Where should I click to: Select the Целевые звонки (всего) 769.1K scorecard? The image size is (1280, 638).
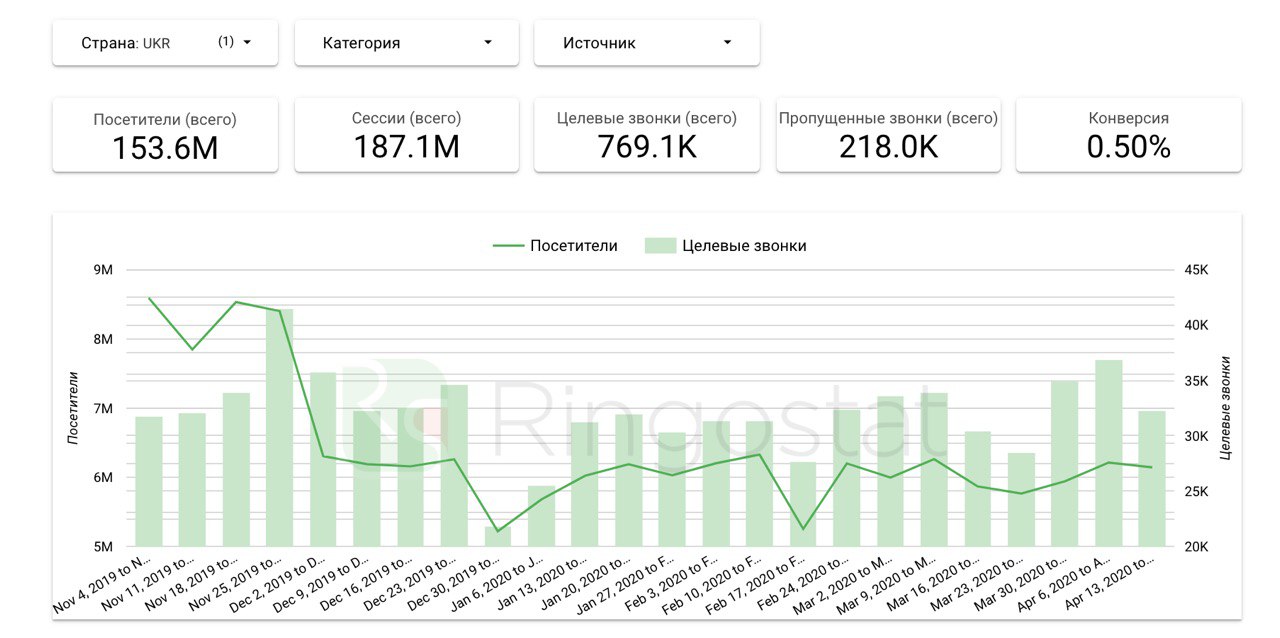point(647,135)
